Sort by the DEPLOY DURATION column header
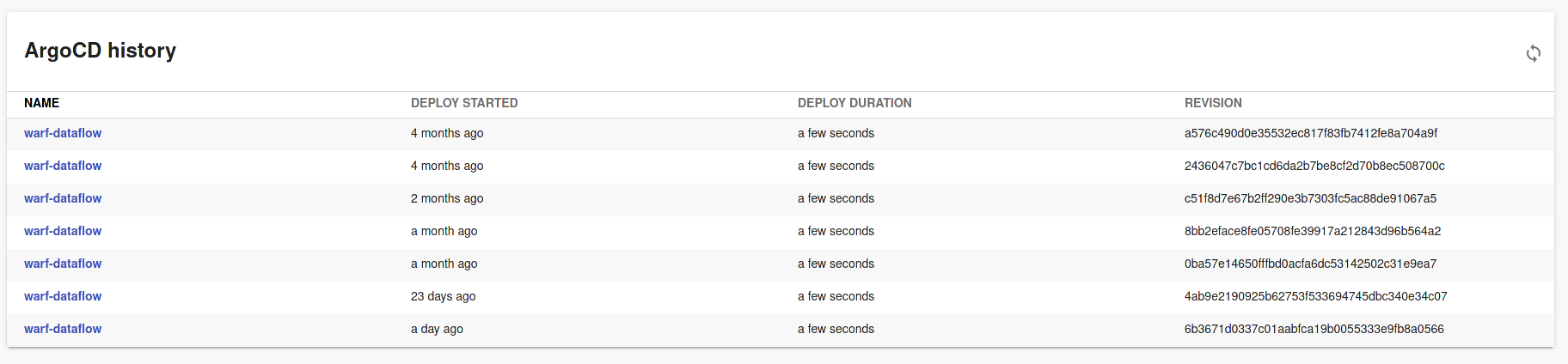The width and height of the screenshot is (1568, 364). pyautogui.click(x=854, y=103)
